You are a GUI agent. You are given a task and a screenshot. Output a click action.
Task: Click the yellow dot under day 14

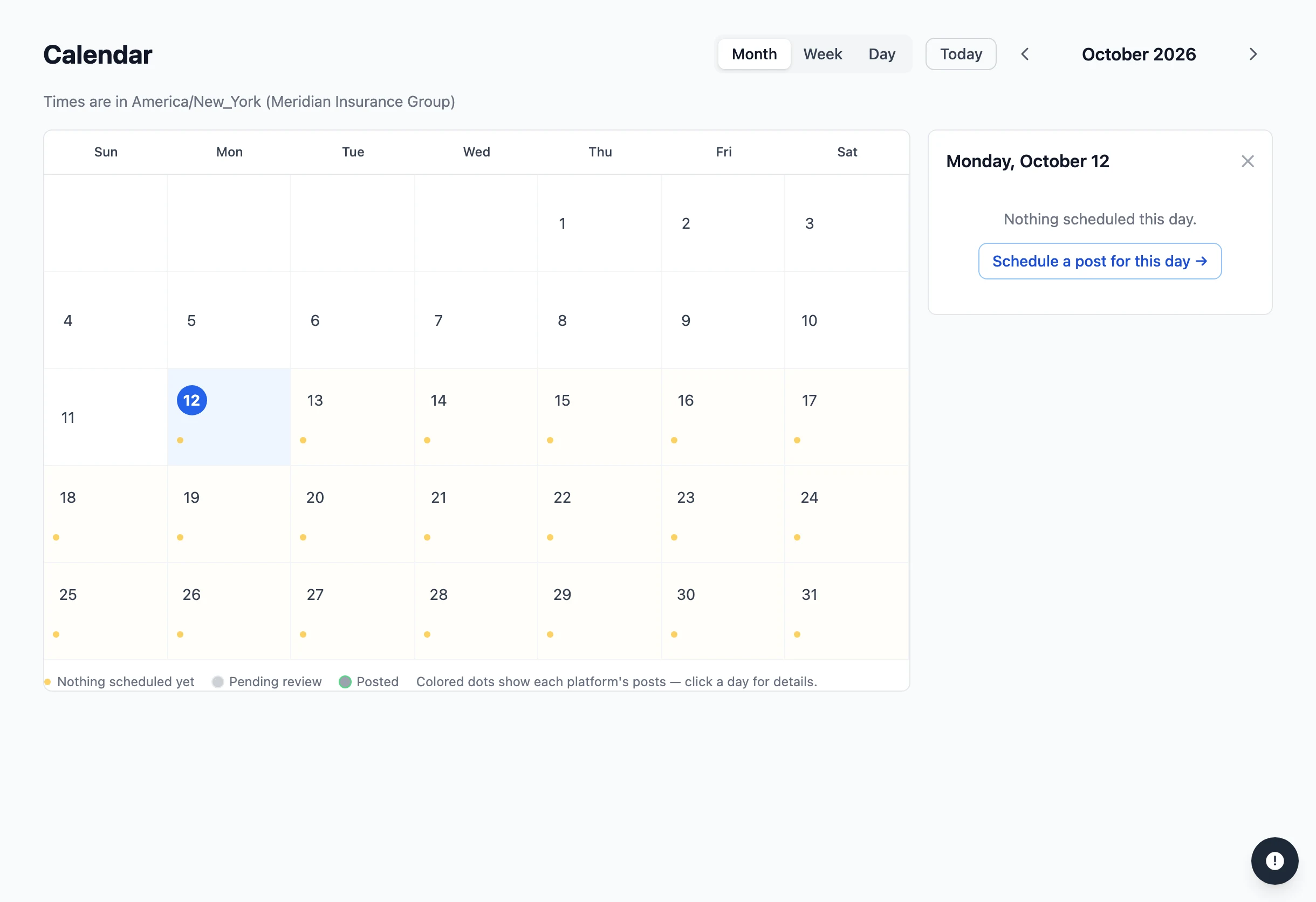pos(427,441)
